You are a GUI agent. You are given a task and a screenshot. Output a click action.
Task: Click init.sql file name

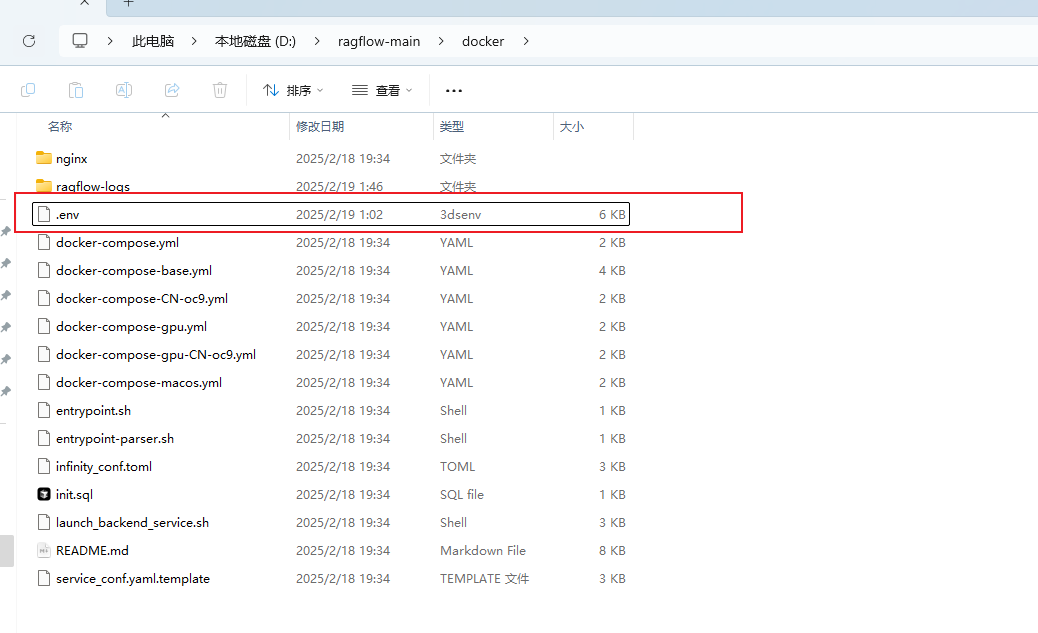coord(74,494)
